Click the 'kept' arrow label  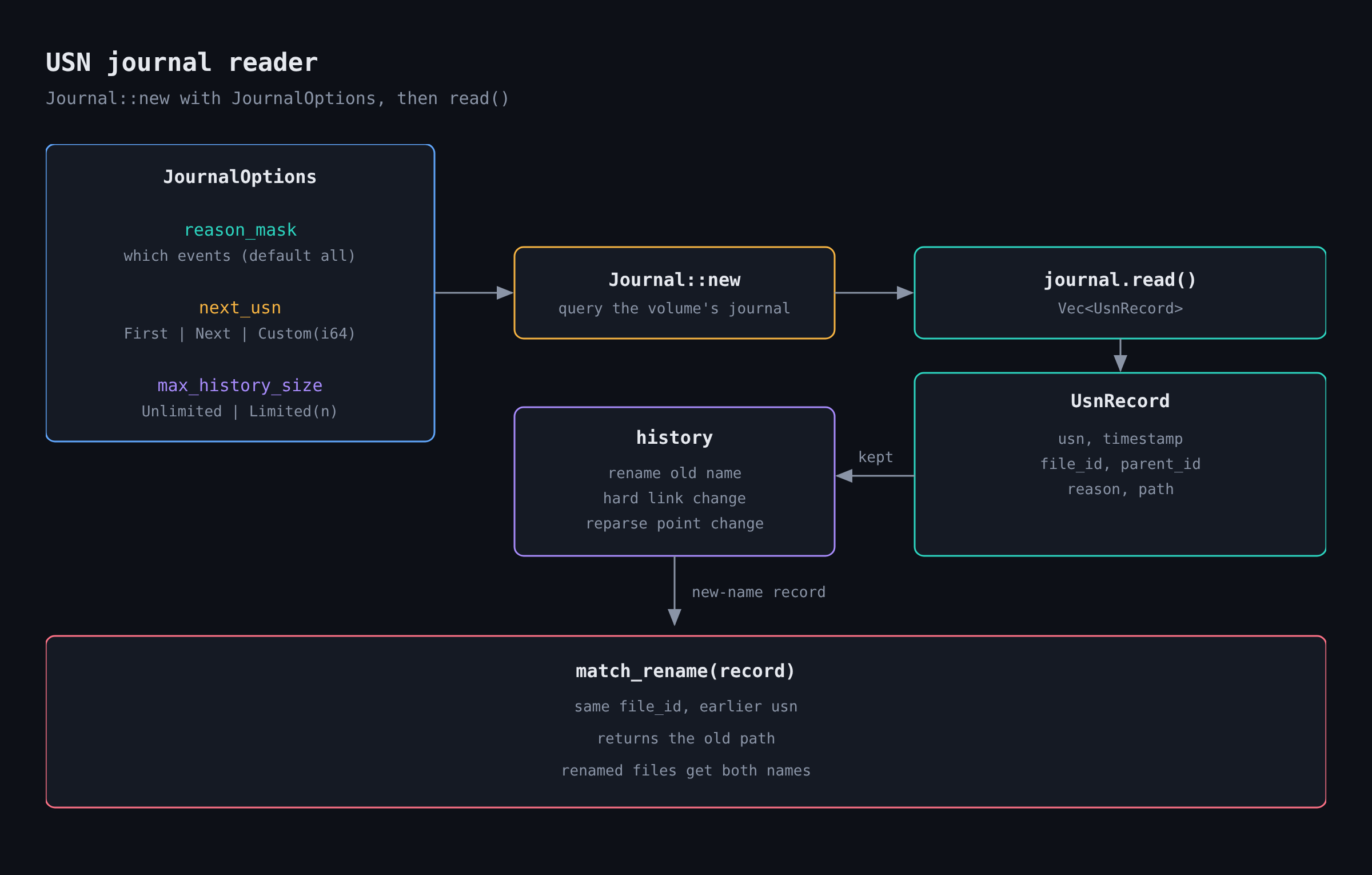(x=875, y=458)
